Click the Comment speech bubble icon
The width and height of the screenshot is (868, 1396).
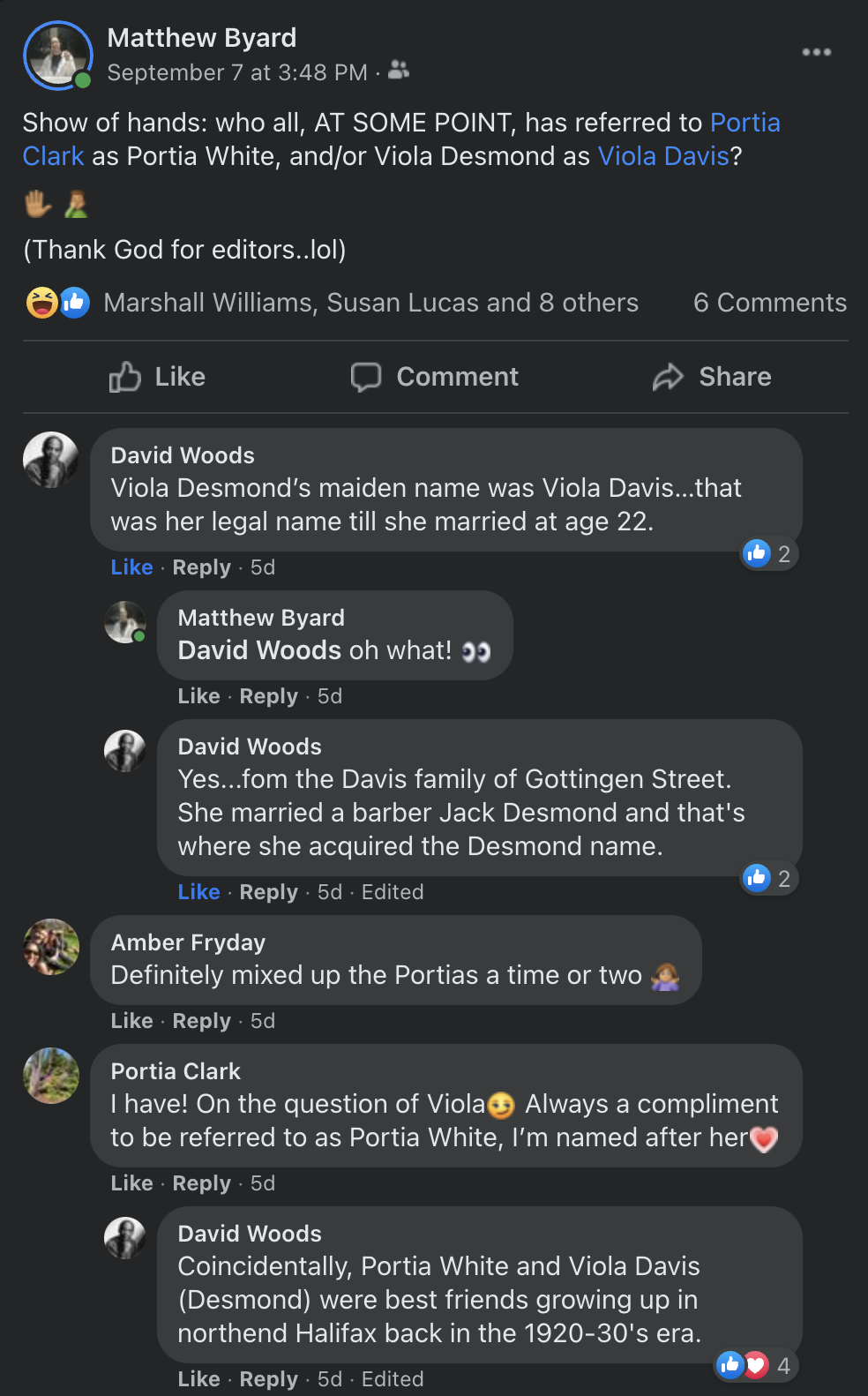click(366, 377)
